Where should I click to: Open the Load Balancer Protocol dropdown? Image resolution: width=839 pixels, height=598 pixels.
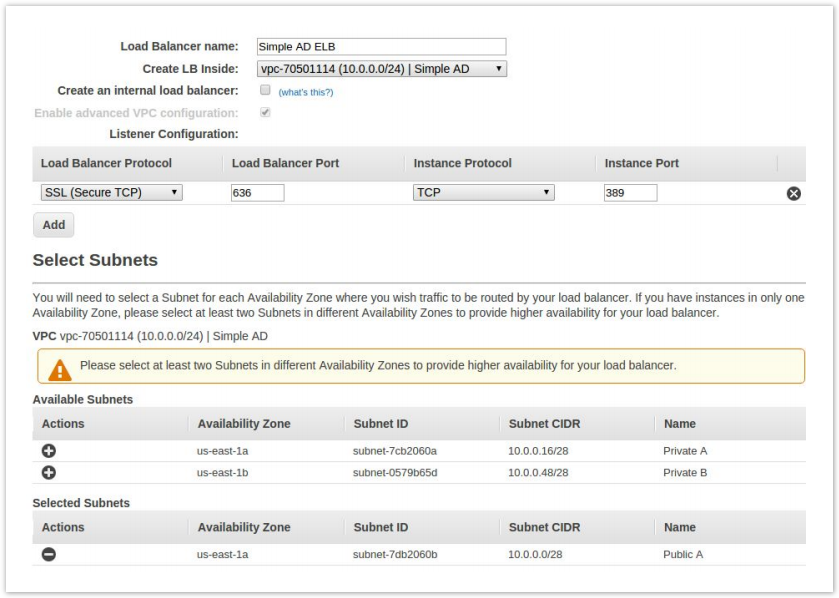pos(111,193)
